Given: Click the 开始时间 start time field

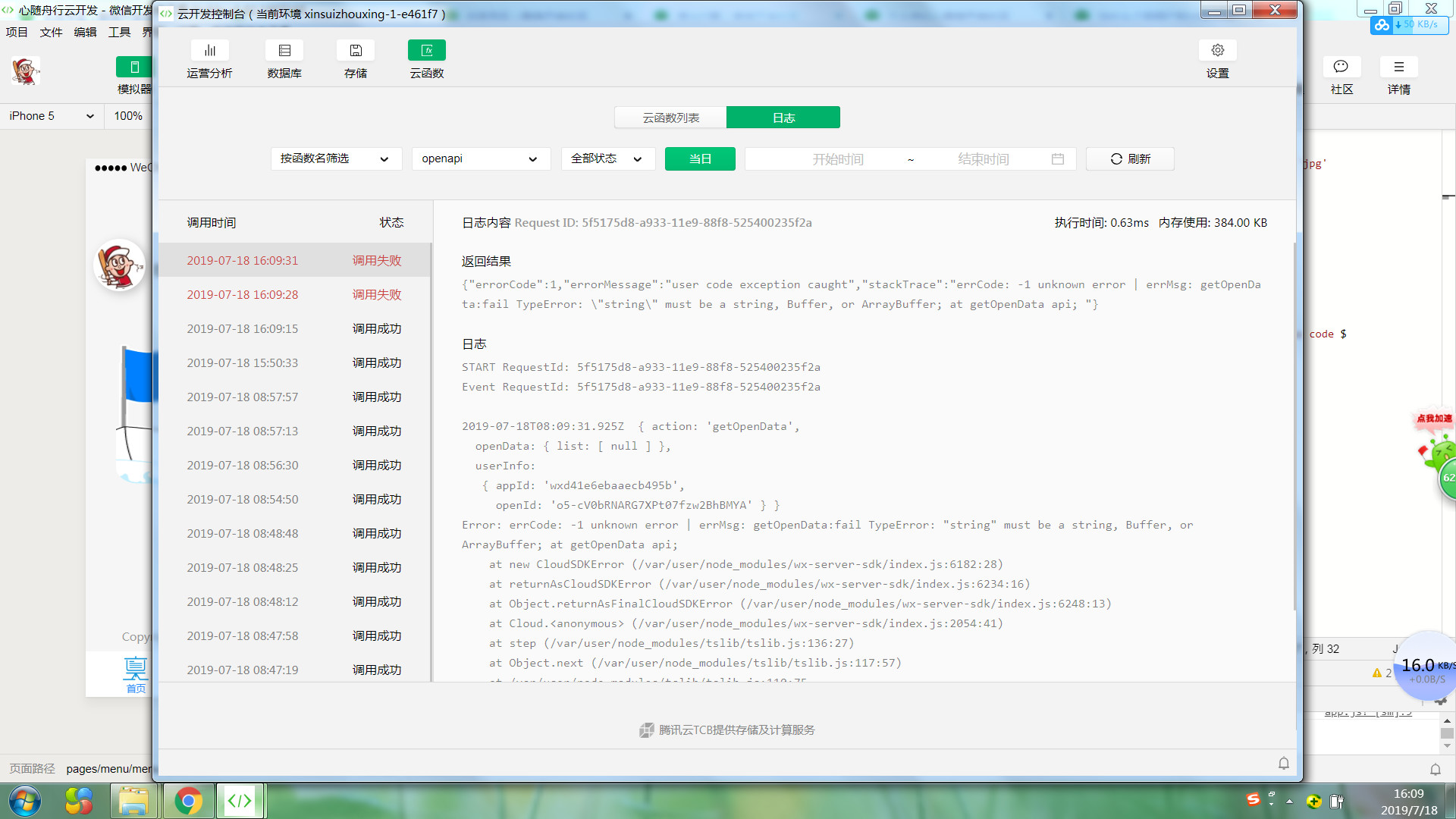Looking at the screenshot, I should [x=837, y=159].
